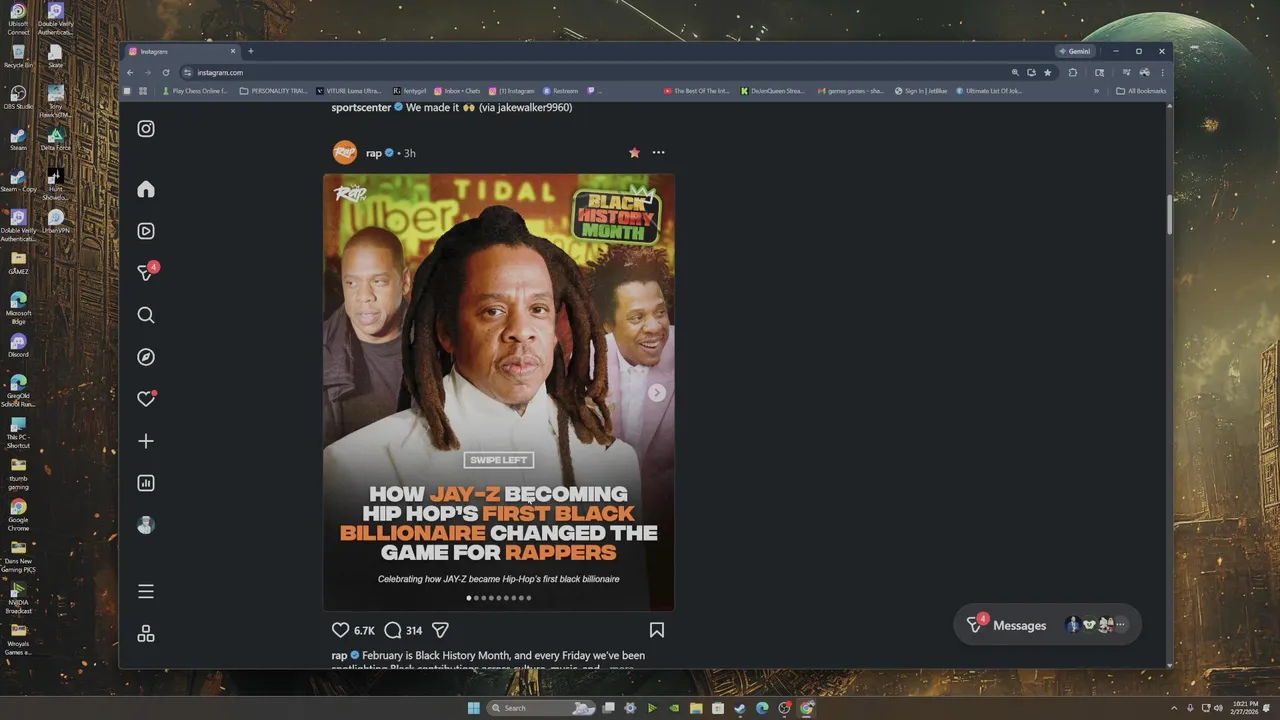Viewport: 1280px width, 720px height.
Task: Open Ultimate List Of Jok... bookmark
Action: [989, 91]
